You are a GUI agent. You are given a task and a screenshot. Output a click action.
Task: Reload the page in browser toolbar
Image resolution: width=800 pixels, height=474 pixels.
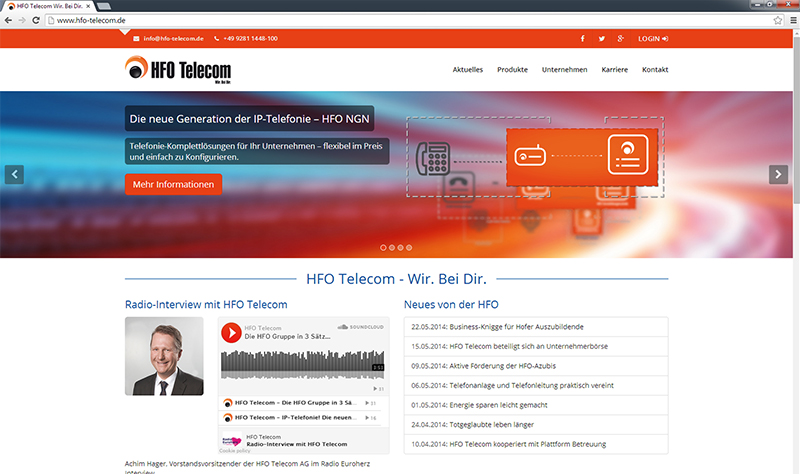coord(36,19)
